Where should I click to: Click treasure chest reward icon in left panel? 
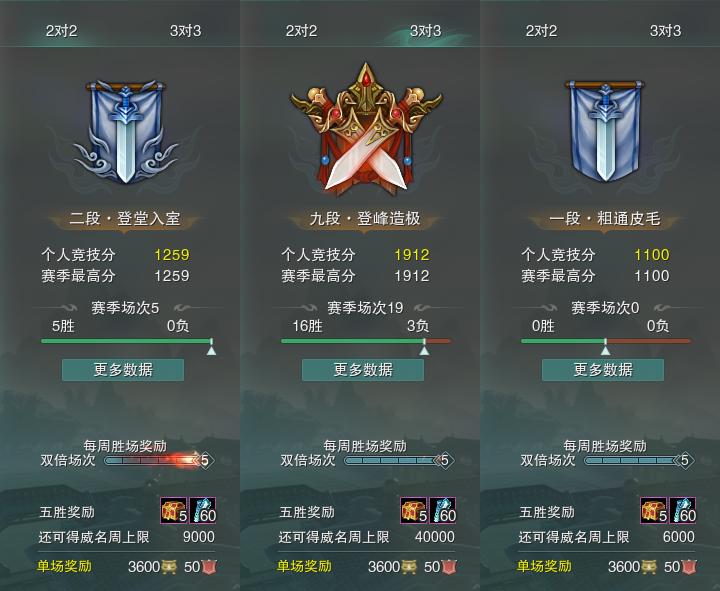click(x=174, y=510)
